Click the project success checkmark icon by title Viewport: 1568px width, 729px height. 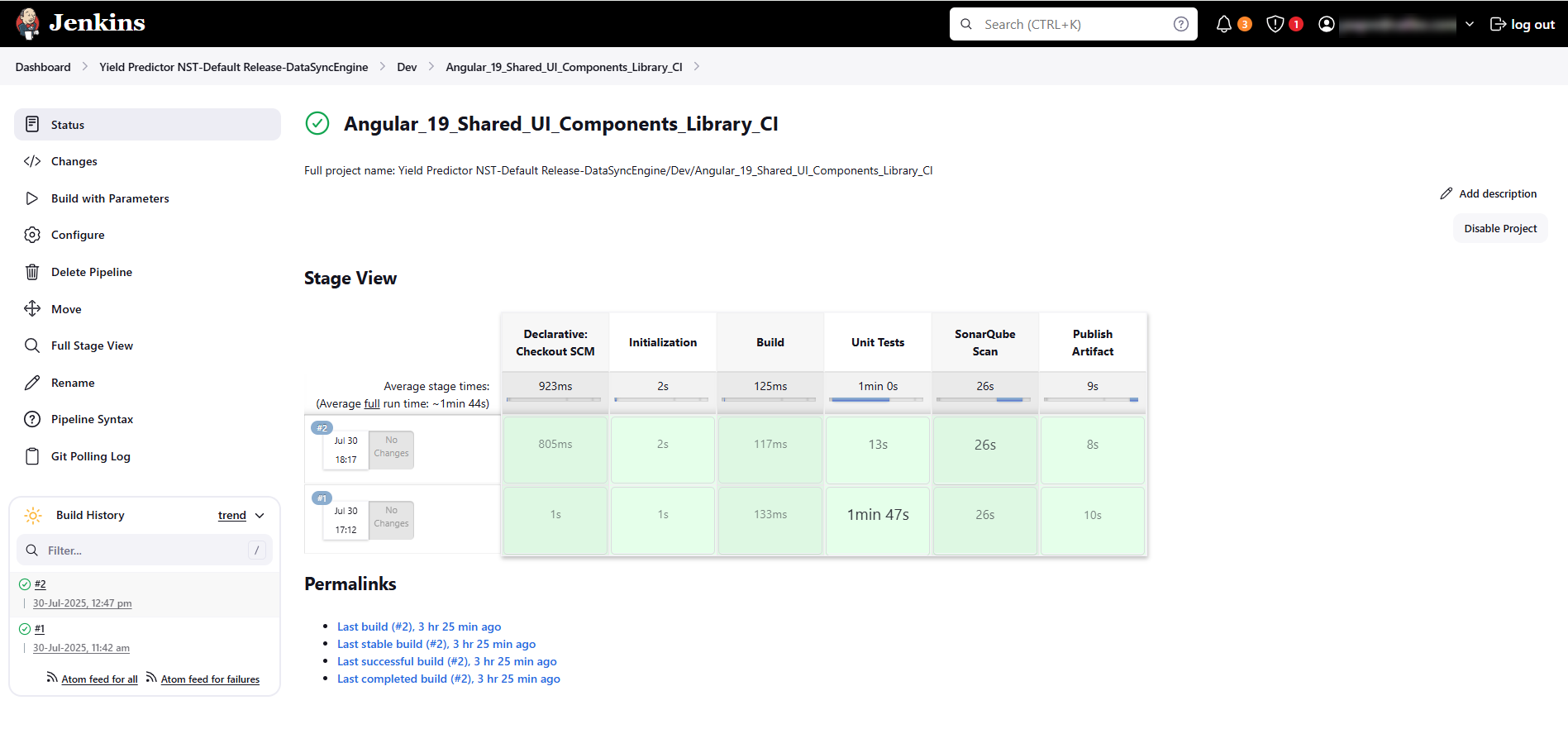317,123
